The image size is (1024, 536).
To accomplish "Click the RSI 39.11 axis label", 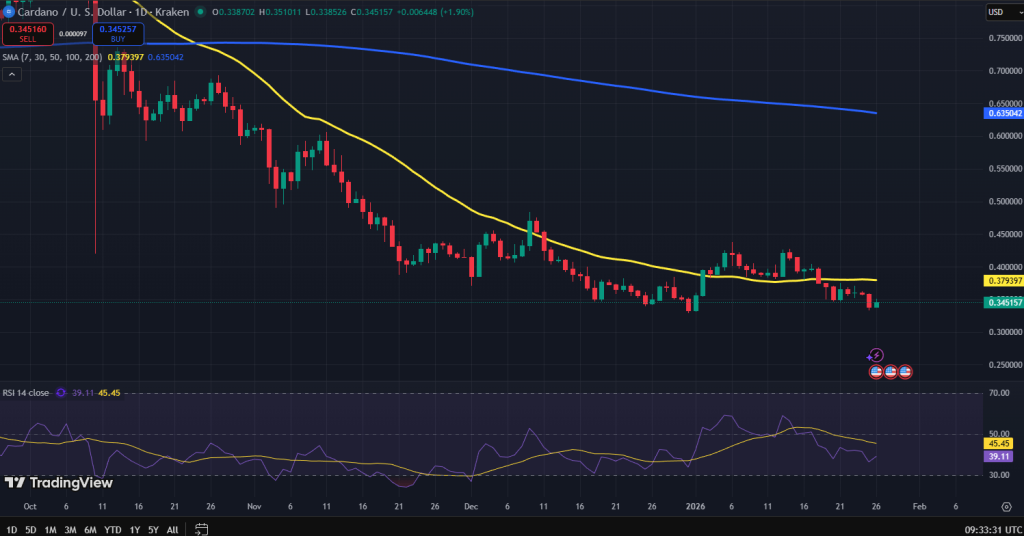I will (x=998, y=456).
